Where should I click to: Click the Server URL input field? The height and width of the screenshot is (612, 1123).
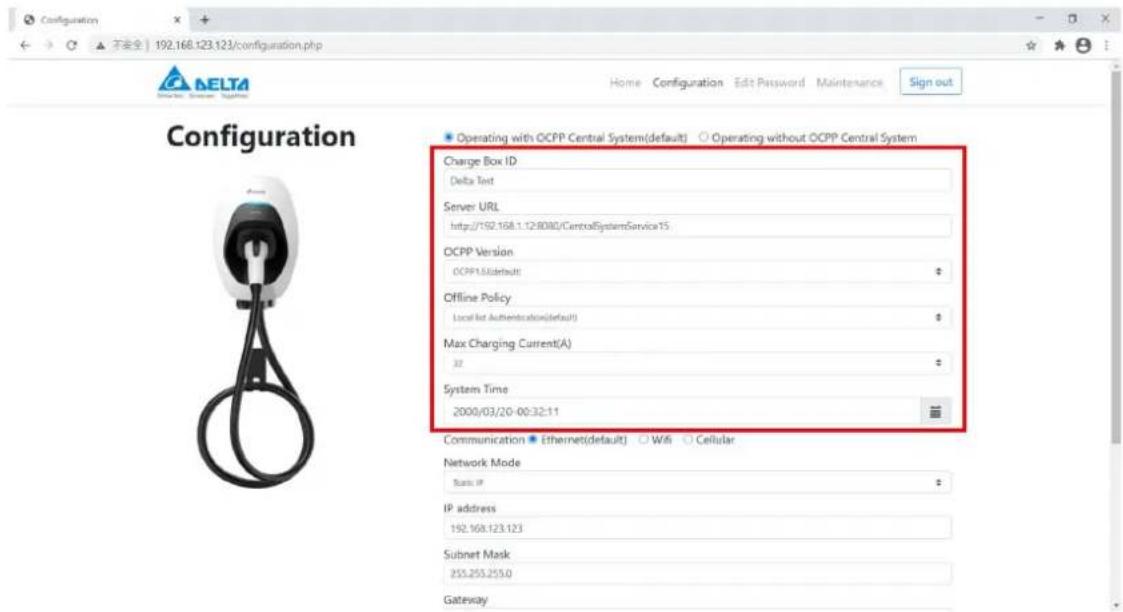(x=697, y=226)
